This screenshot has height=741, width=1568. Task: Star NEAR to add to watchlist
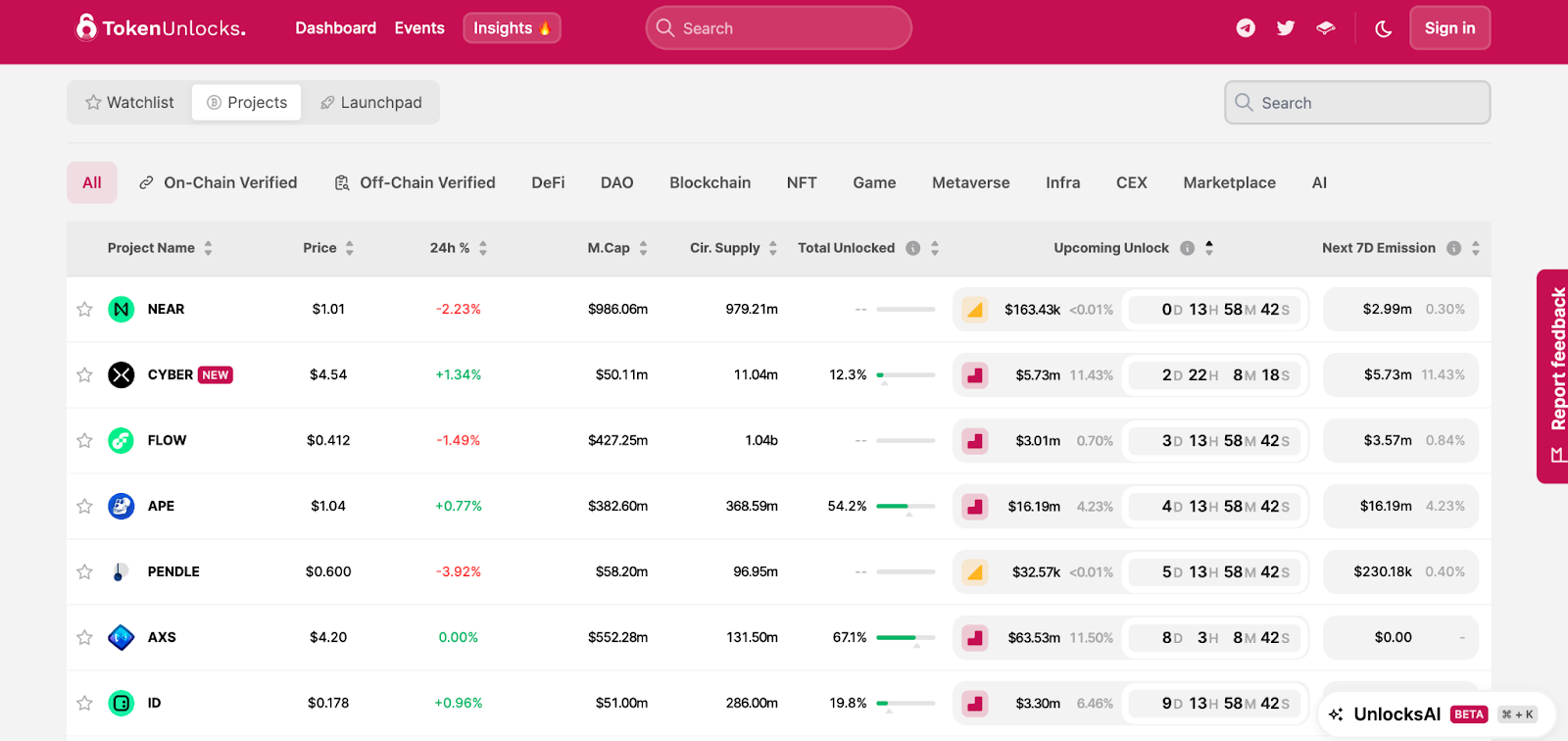tap(85, 310)
